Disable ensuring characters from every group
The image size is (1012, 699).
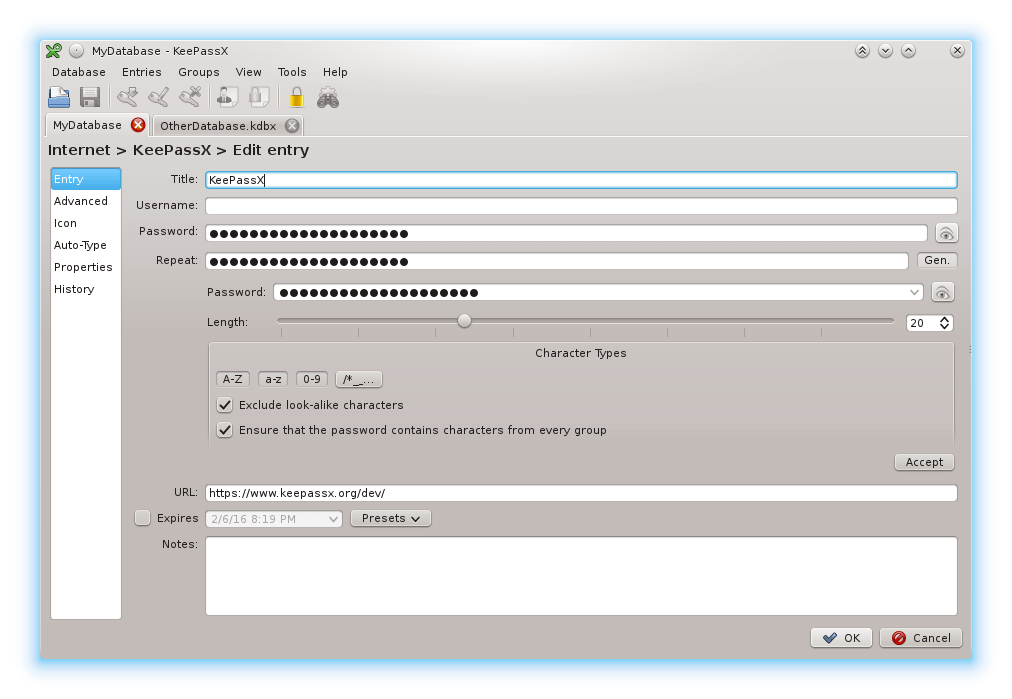pyautogui.click(x=224, y=430)
